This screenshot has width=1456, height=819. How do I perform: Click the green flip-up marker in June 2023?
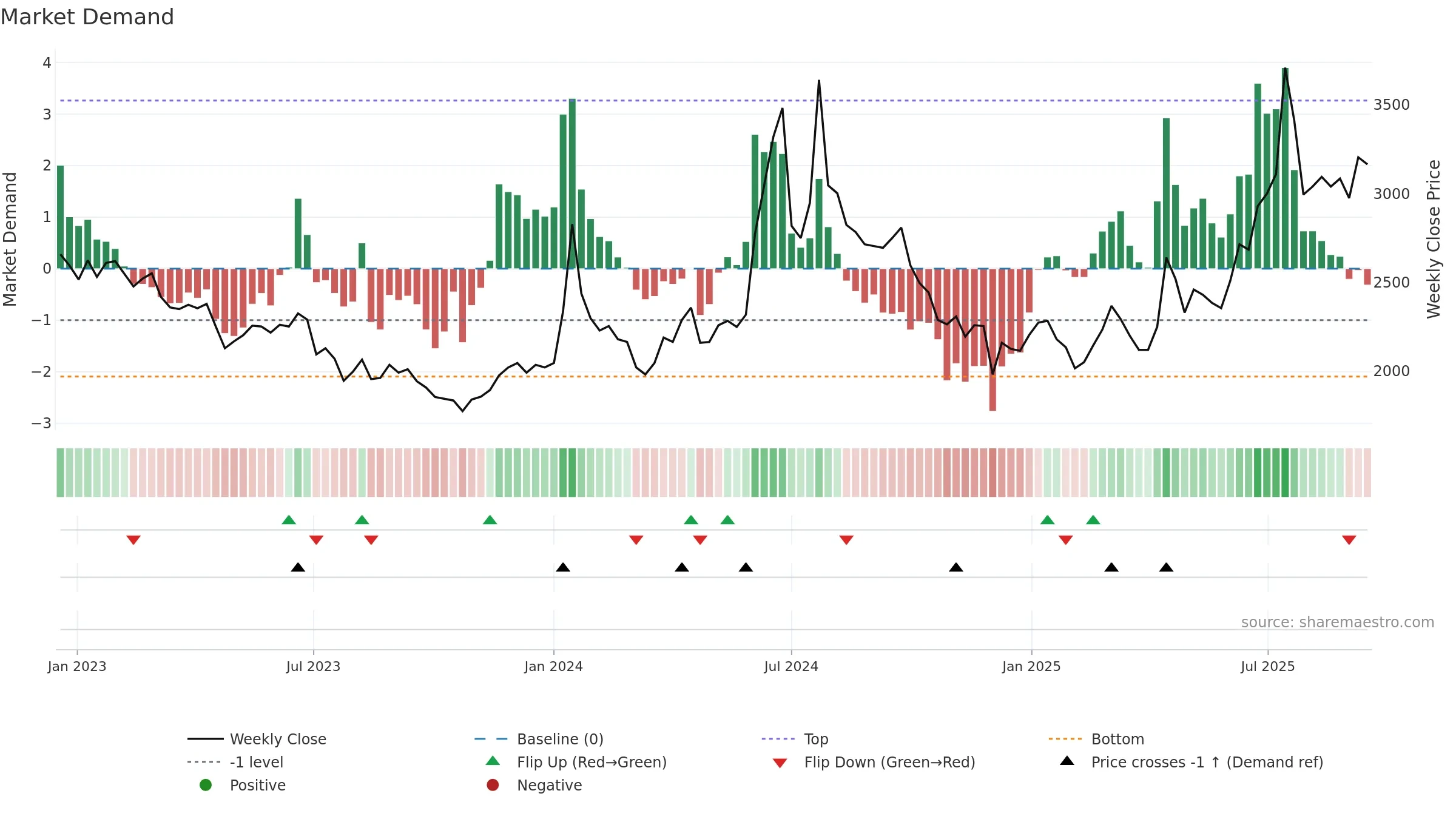289,520
